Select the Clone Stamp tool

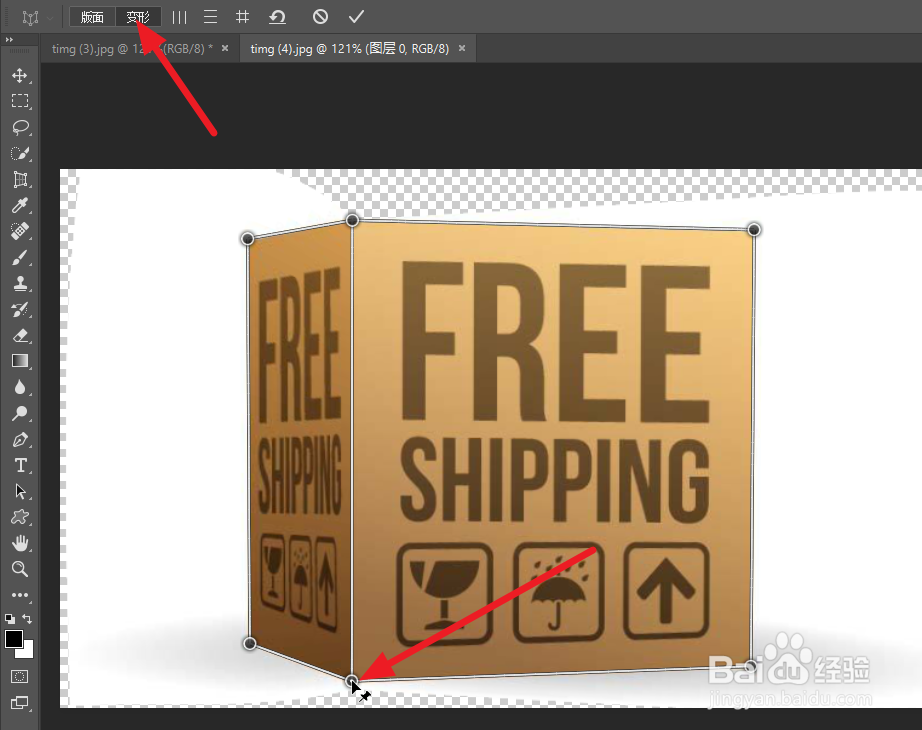pos(20,283)
